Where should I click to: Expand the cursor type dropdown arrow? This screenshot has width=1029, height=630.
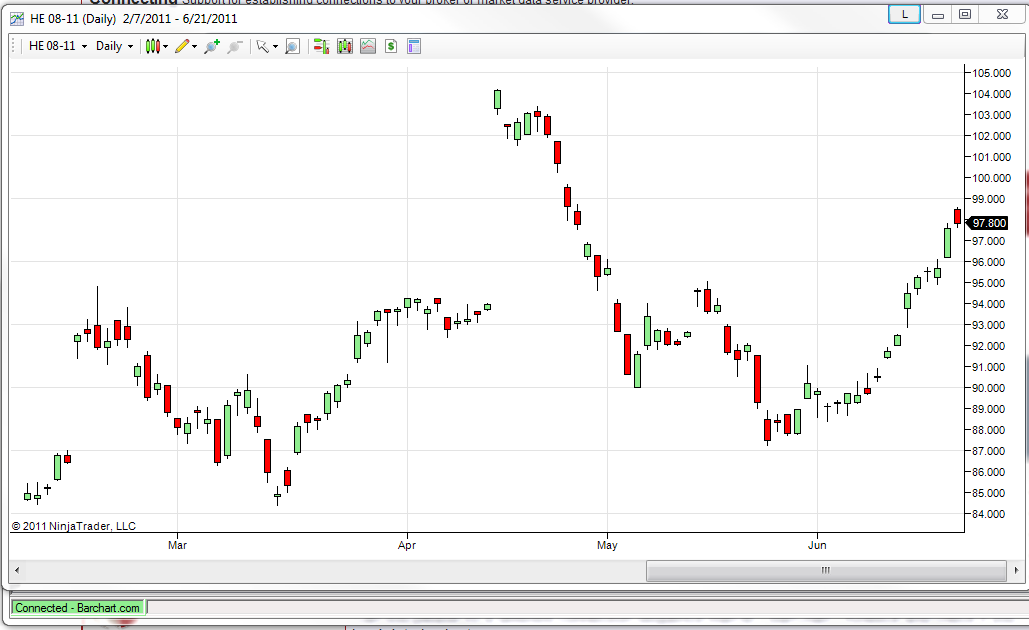pyautogui.click(x=275, y=47)
